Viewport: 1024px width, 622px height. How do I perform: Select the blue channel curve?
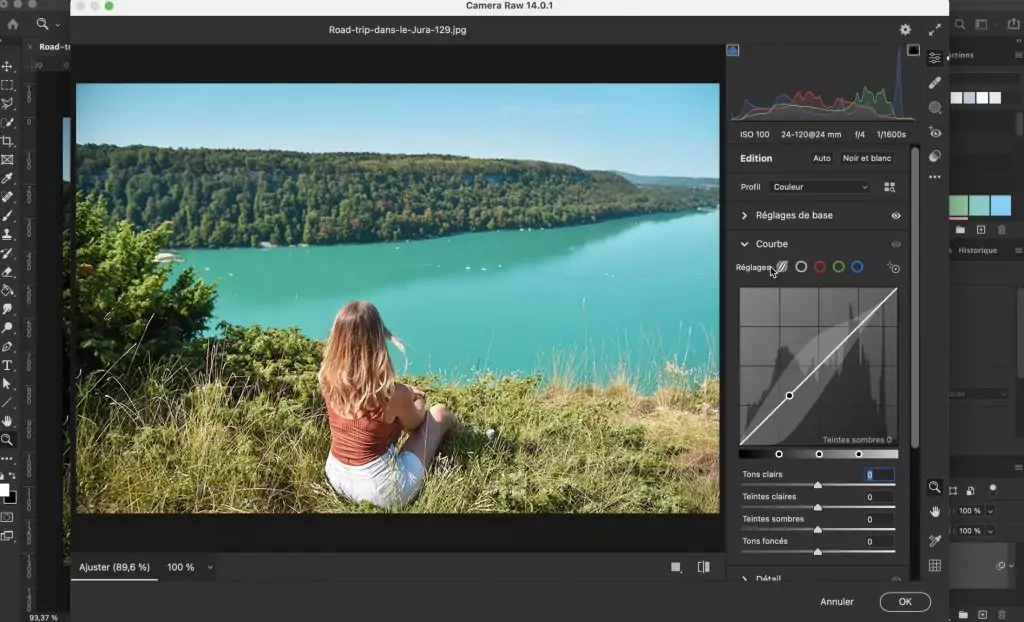(x=857, y=267)
